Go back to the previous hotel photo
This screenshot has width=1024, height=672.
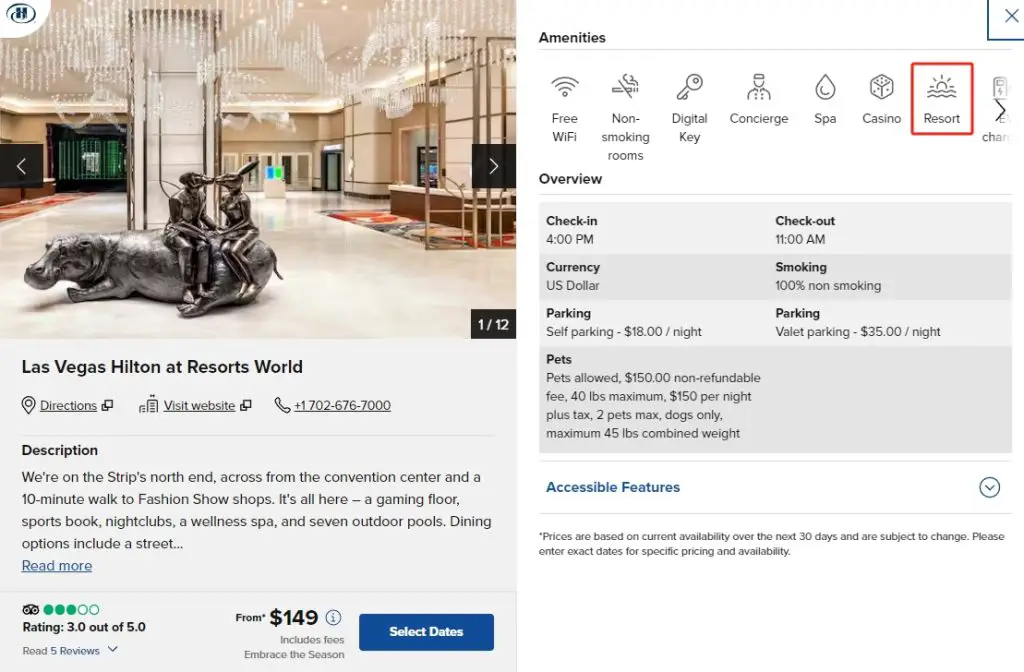pos(22,165)
